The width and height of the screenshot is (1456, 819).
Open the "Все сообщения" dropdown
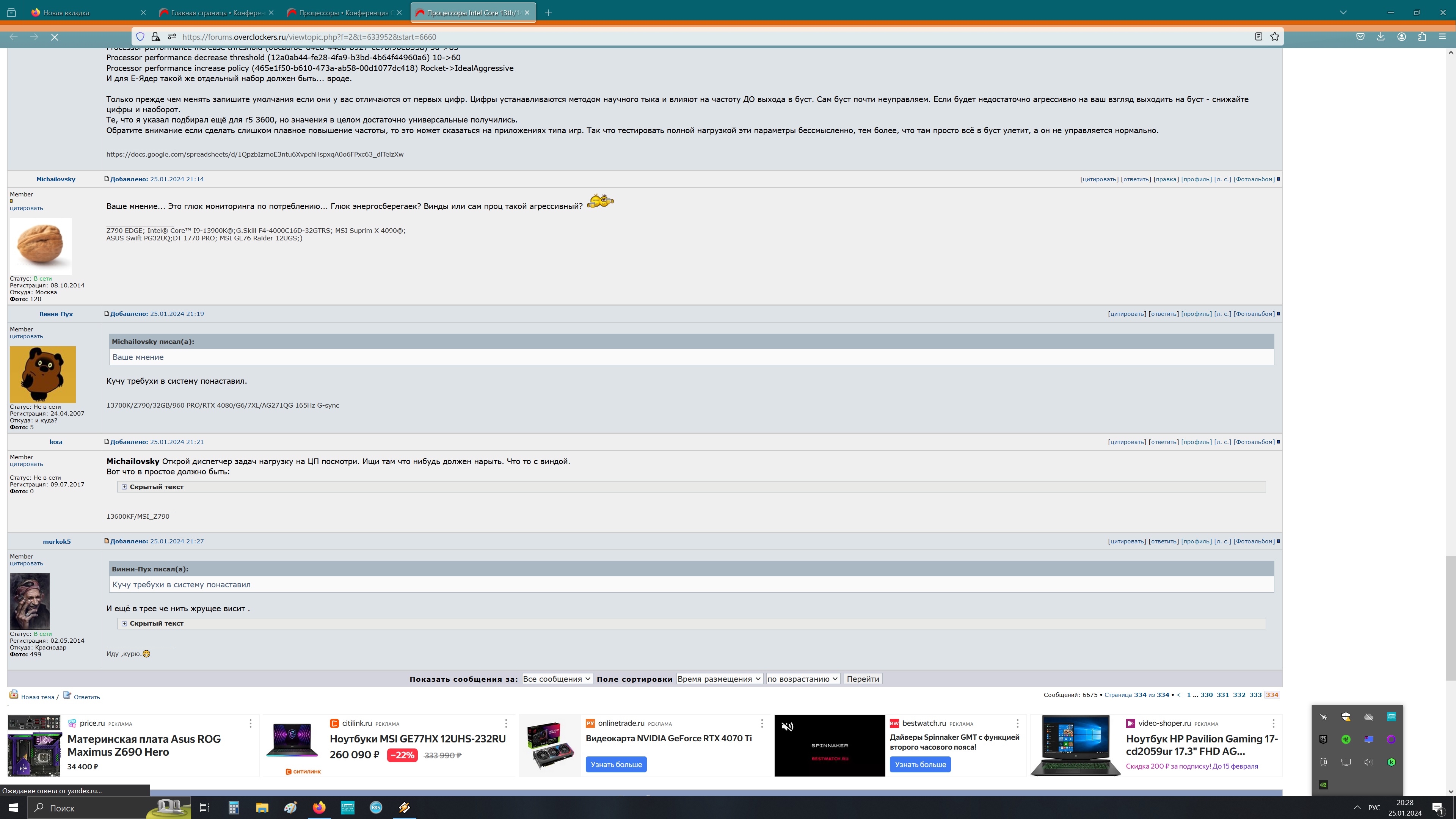pos(556,679)
